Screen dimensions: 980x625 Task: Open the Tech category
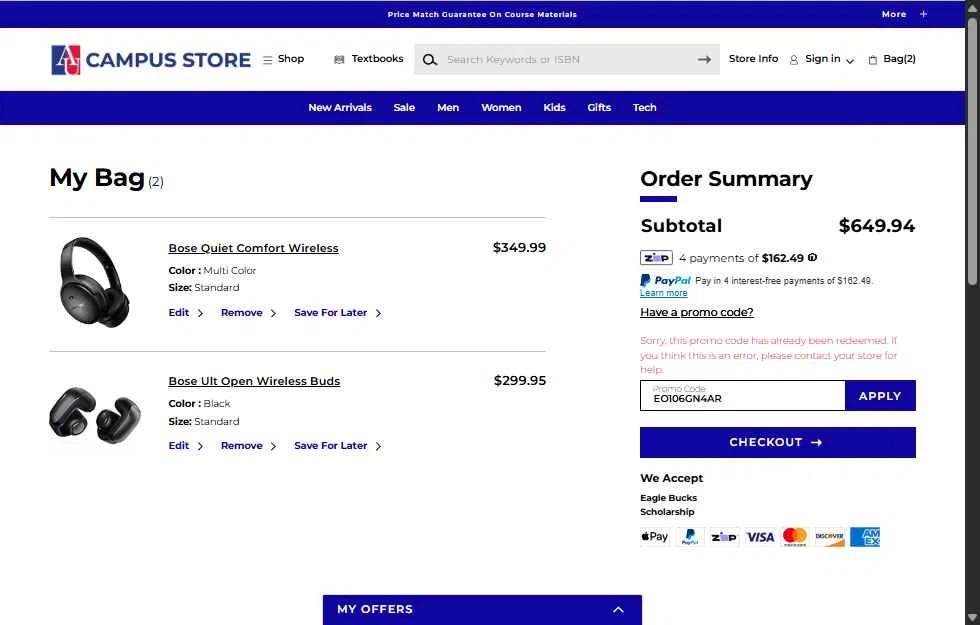click(644, 108)
